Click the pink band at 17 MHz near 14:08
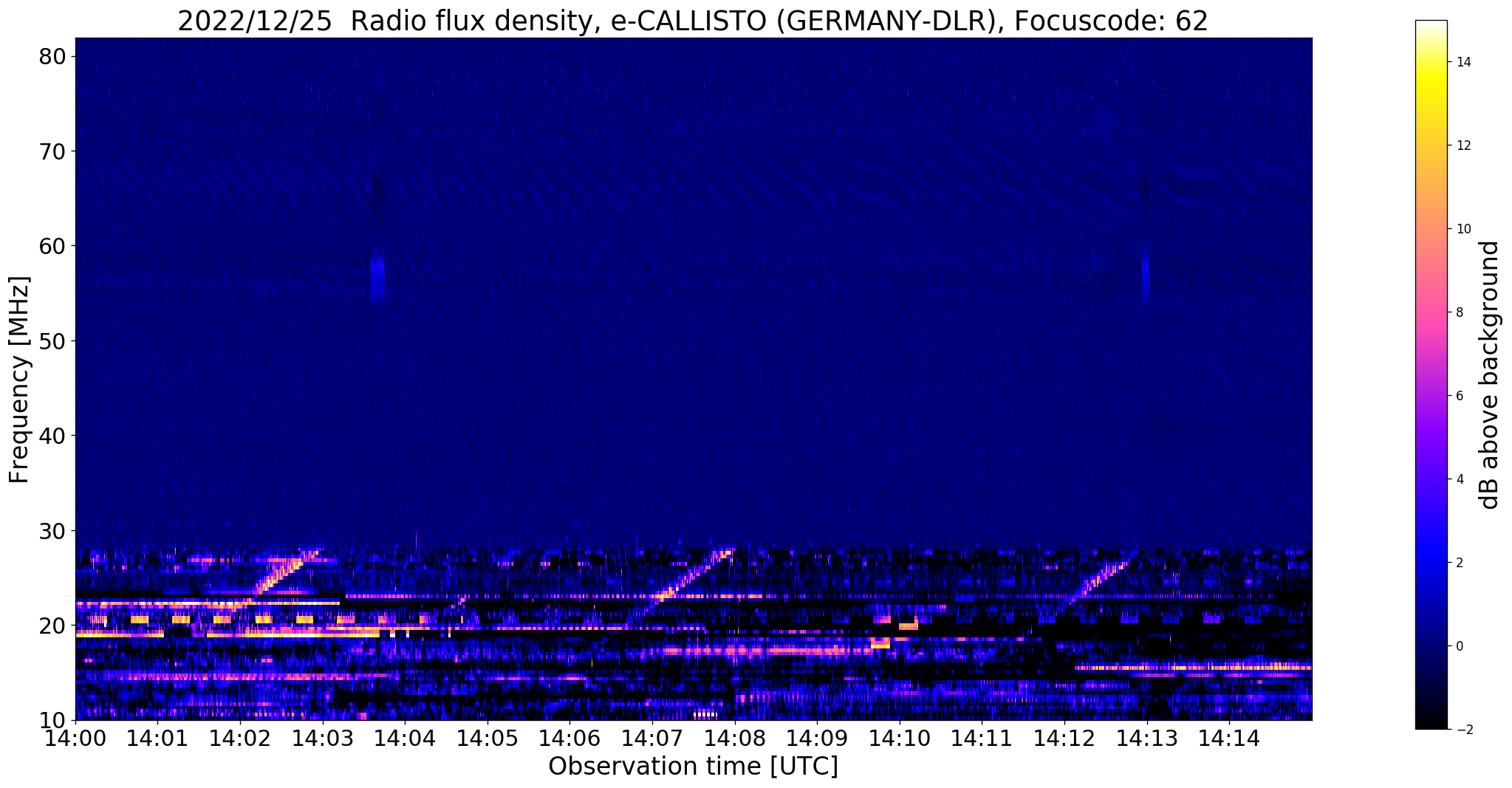This screenshot has width=1512, height=788. point(768,651)
